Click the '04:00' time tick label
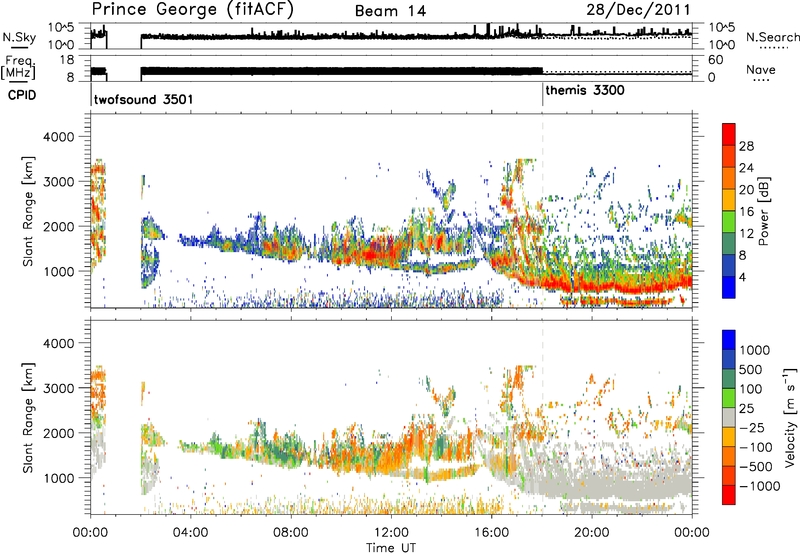The height and width of the screenshot is (554, 800). click(191, 533)
